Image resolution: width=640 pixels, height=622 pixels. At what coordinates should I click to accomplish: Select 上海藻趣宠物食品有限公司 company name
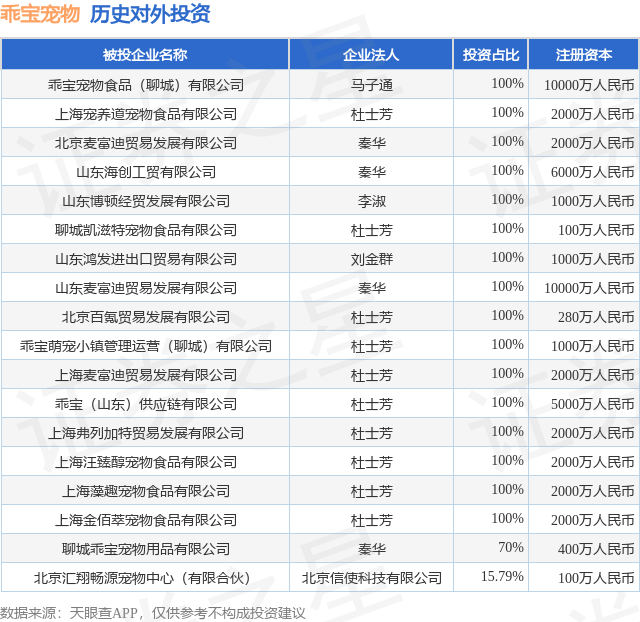146,491
